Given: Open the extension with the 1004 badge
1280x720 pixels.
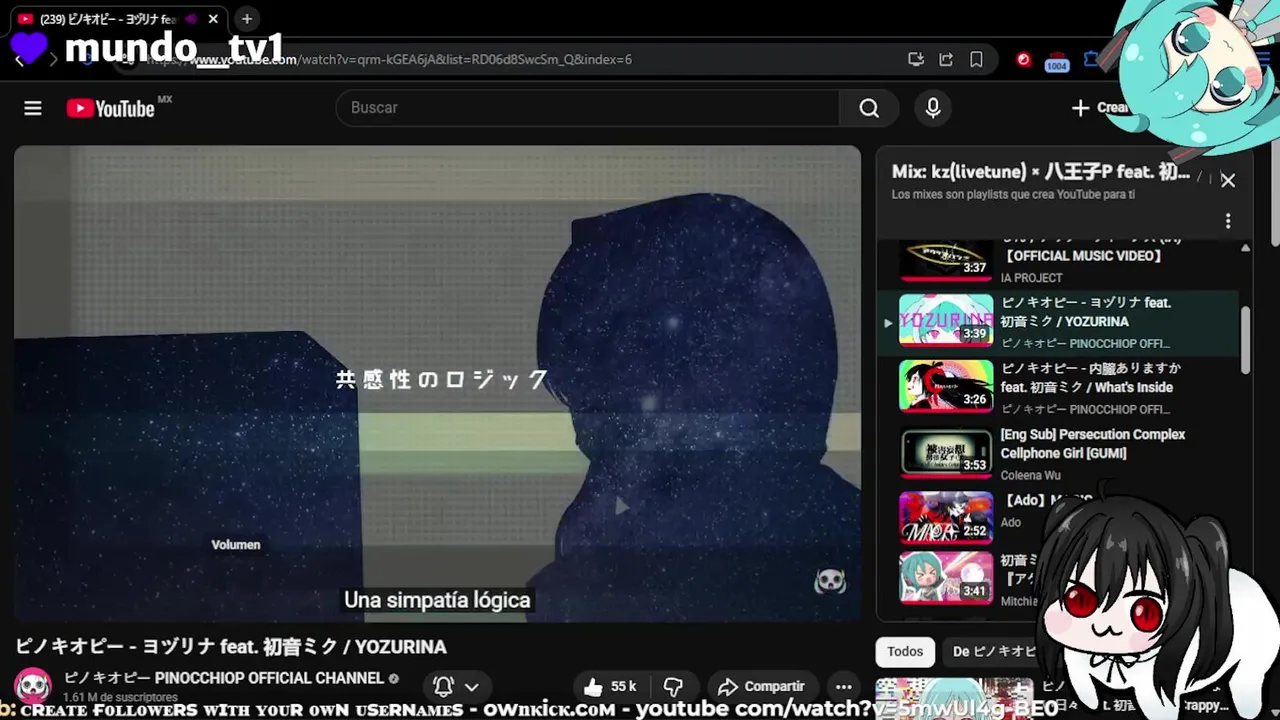Looking at the screenshot, I should (1057, 61).
